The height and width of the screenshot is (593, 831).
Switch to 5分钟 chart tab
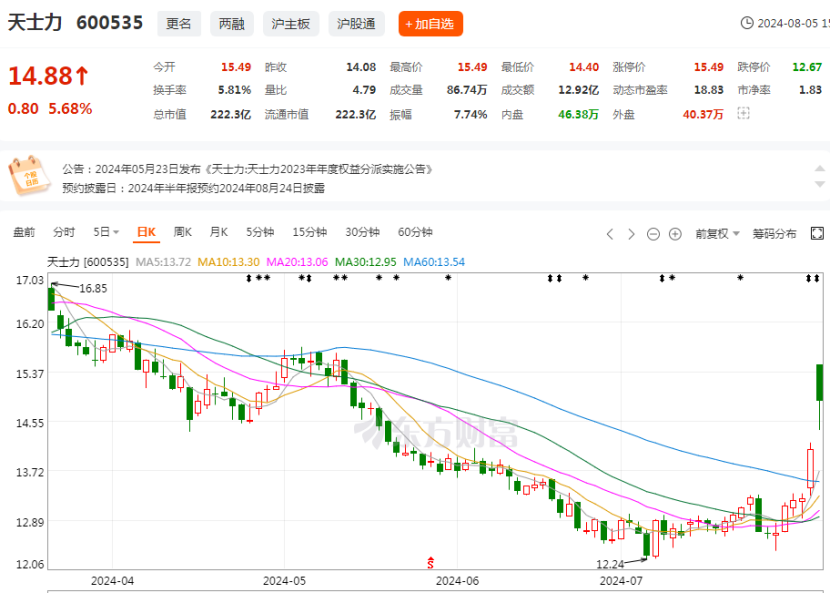(260, 232)
